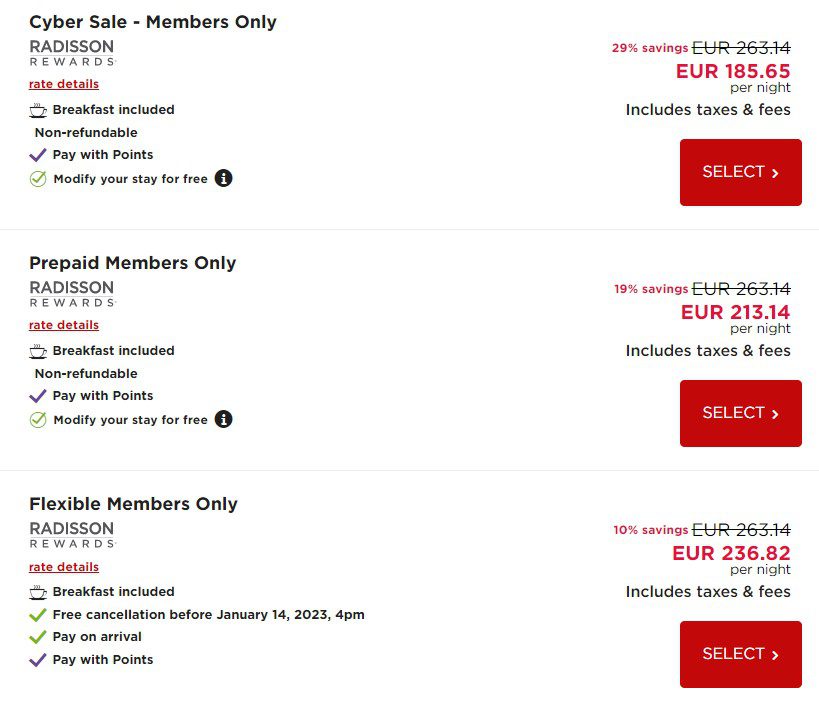Click the purple checkmark for Flexible Pay with Points
The height and width of the screenshot is (709, 819).
pyautogui.click(x=38, y=660)
